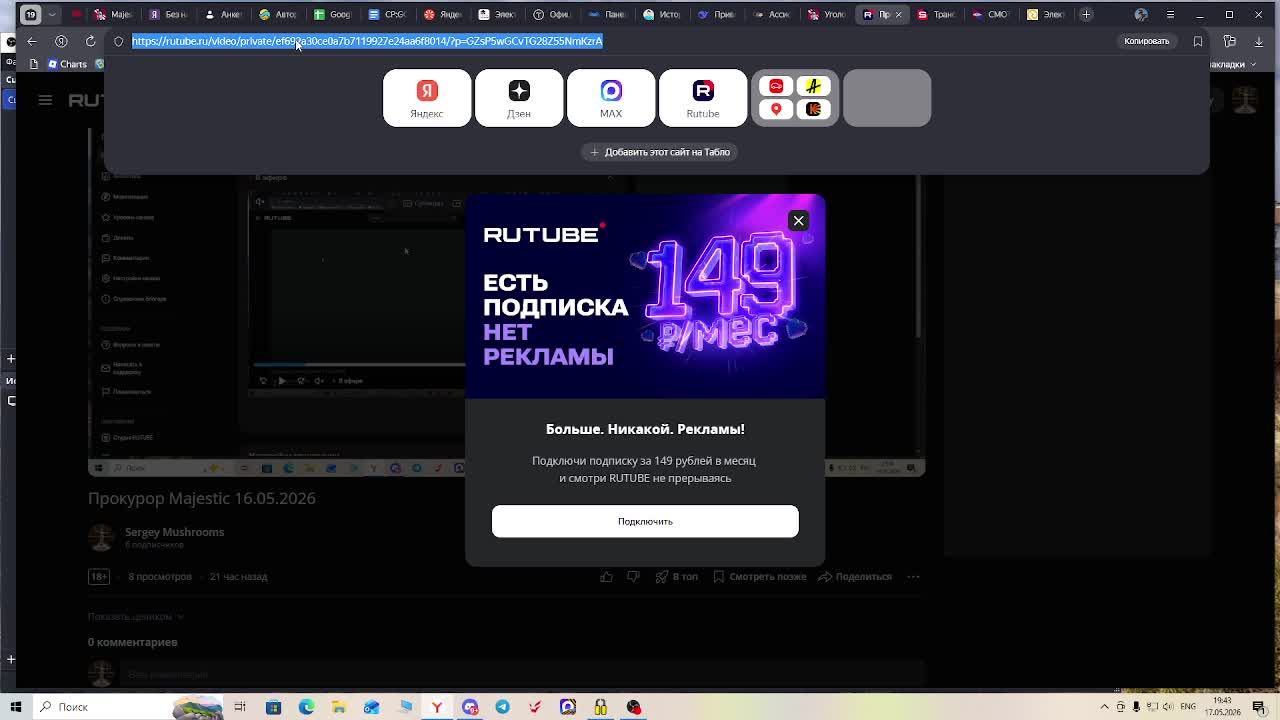Image resolution: width=1280 pixels, height=720 pixels.
Task: Click Поделиться share button
Action: click(x=855, y=576)
